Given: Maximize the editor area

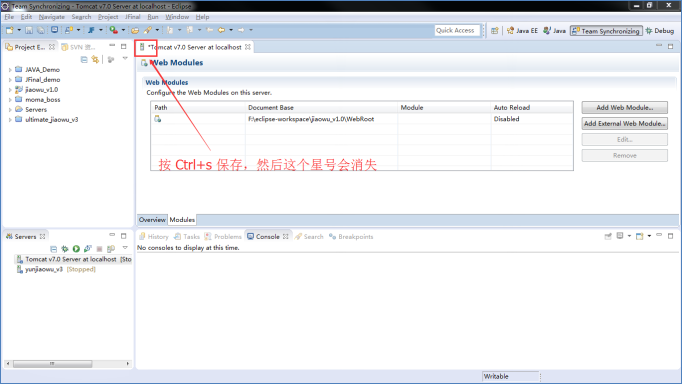Looking at the screenshot, I should point(670,46).
